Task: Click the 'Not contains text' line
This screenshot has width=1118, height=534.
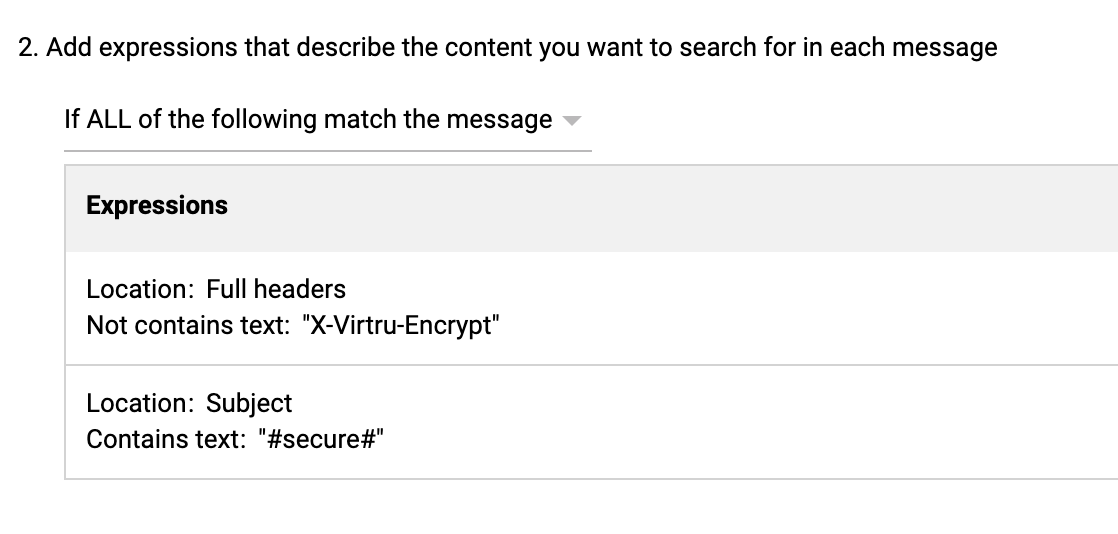Action: (x=292, y=326)
